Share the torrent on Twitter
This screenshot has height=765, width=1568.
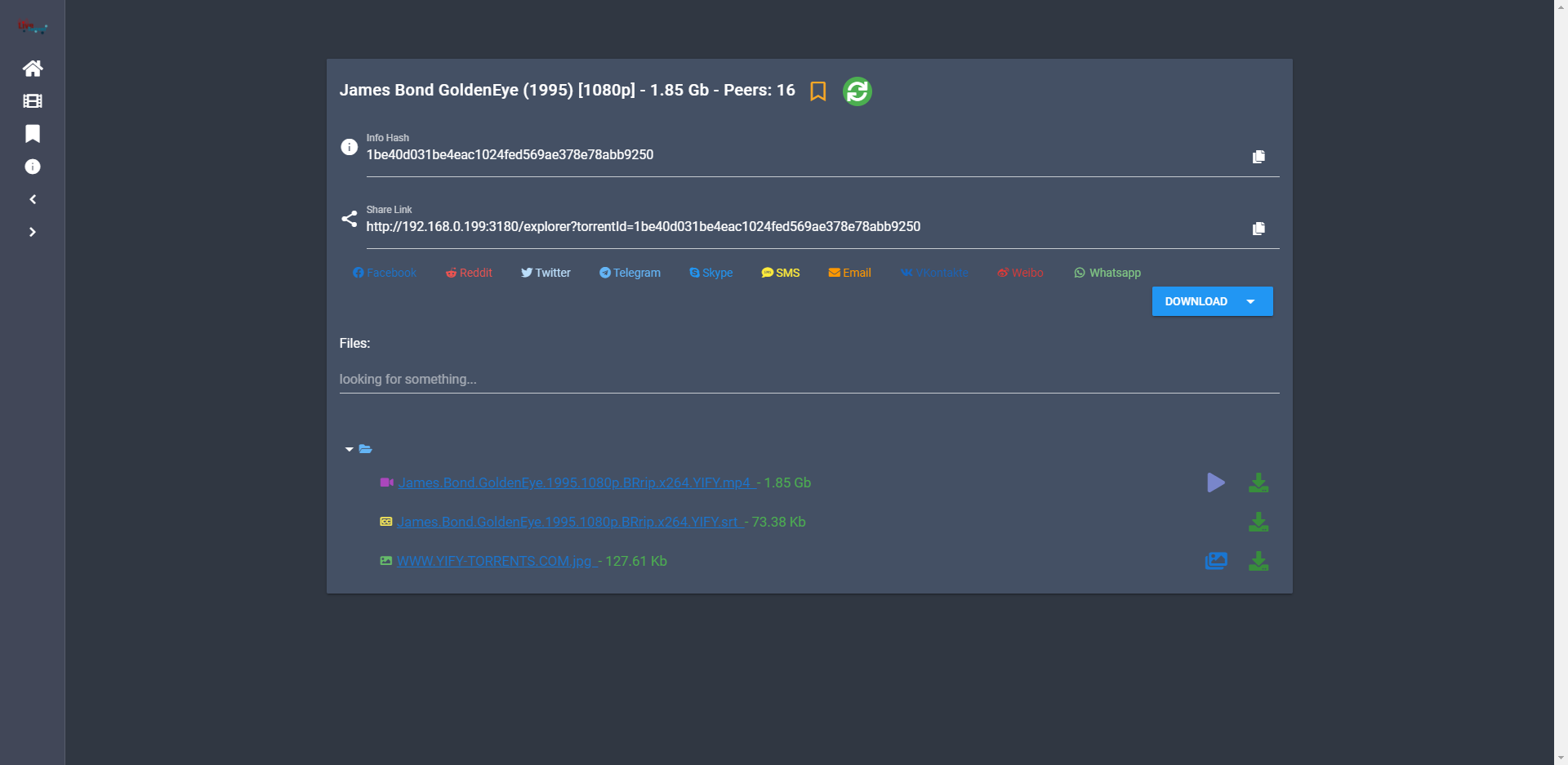546,273
